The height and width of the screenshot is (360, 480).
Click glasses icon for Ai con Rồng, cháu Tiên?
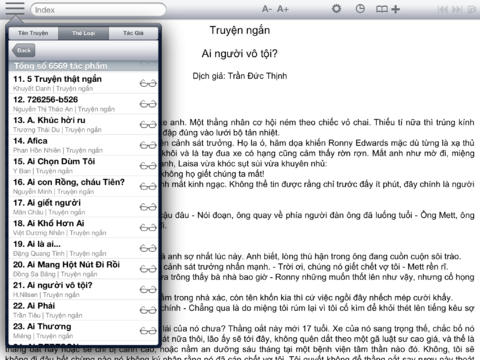click(x=148, y=186)
